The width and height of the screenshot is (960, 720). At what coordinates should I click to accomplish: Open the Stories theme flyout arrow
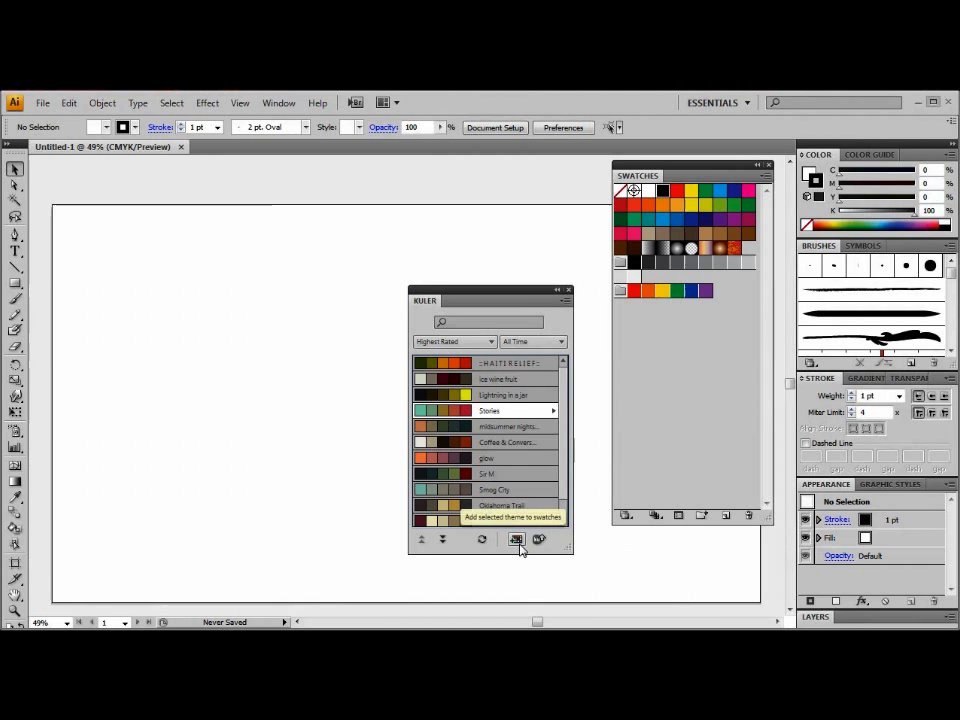click(x=553, y=411)
